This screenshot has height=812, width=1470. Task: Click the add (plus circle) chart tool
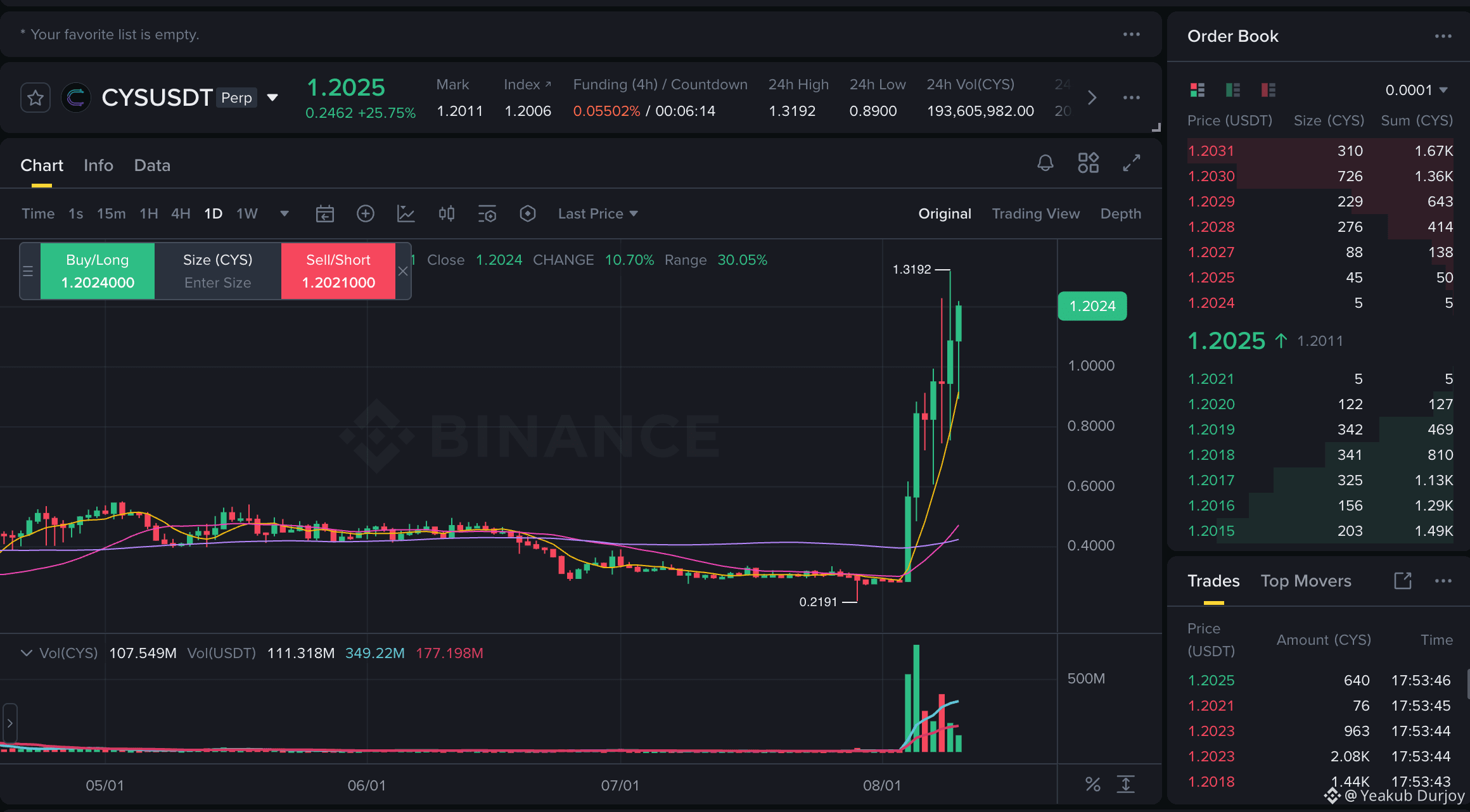coord(366,214)
